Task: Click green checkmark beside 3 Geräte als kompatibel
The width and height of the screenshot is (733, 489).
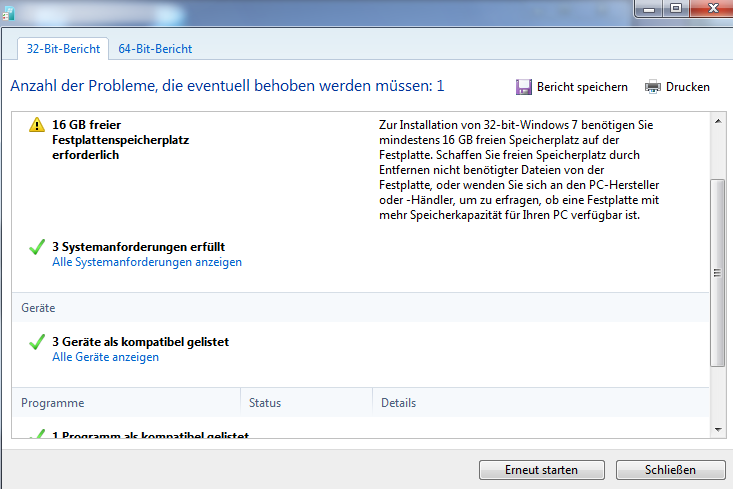Action: coord(37,342)
